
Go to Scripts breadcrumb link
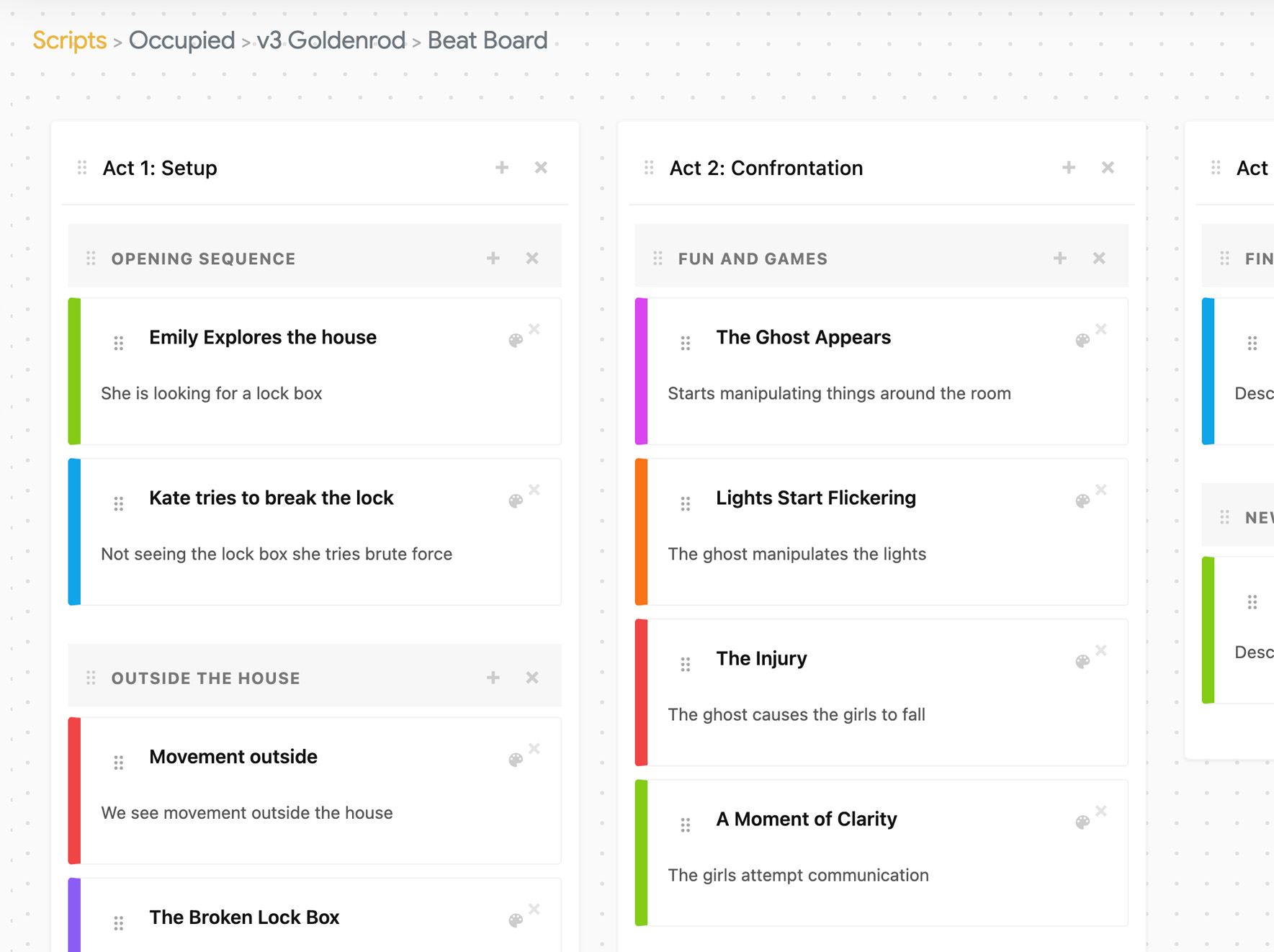coord(70,40)
